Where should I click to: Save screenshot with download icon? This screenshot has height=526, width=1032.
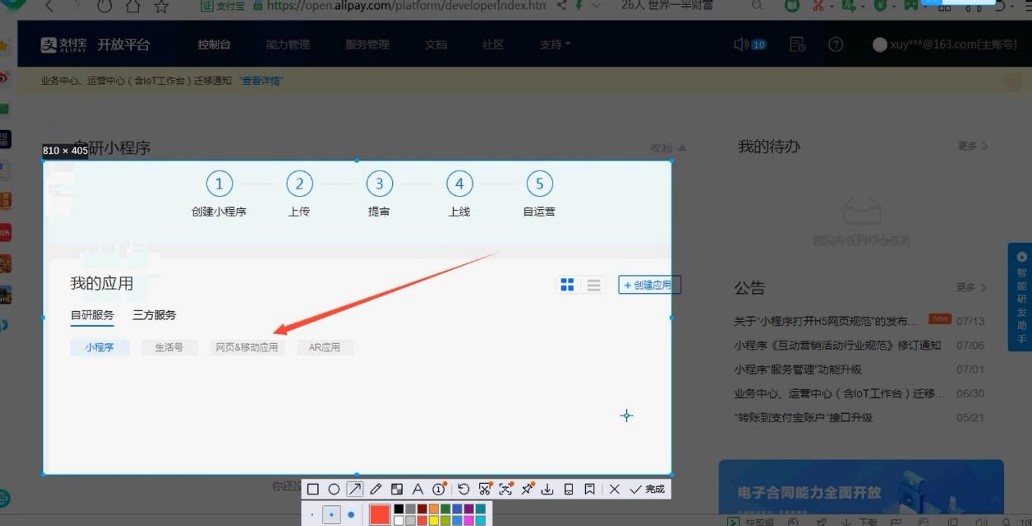[x=548, y=489]
